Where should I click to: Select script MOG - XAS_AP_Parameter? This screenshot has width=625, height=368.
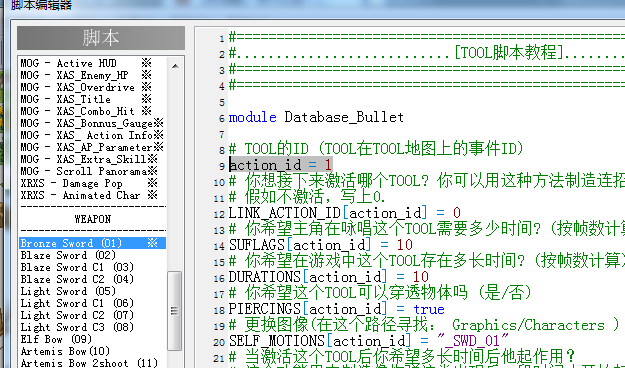[92, 147]
